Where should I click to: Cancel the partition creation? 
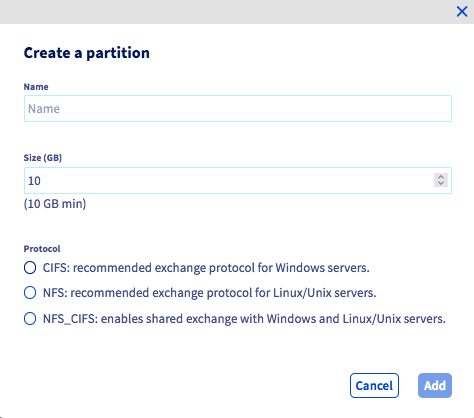click(x=374, y=385)
